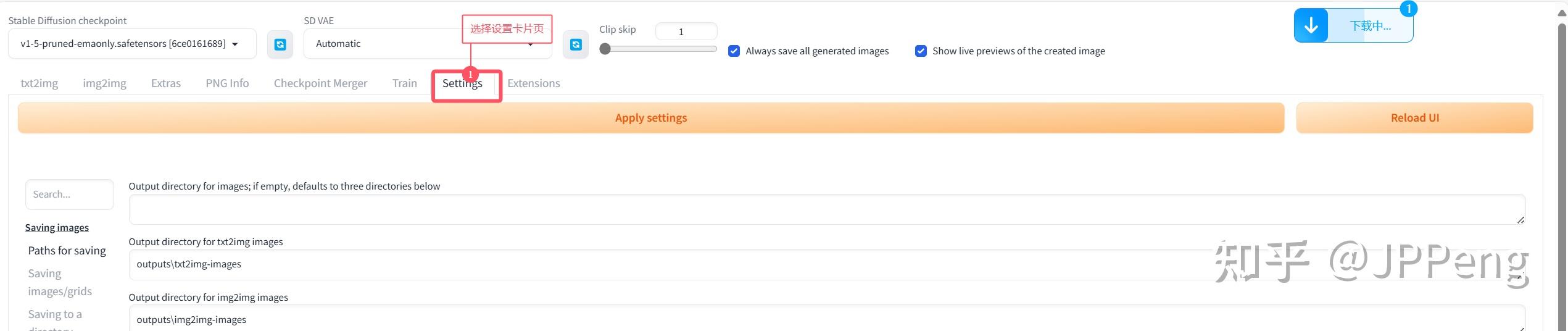Open the Extensions tab
Screen dimensions: 1568x331
(x=533, y=83)
